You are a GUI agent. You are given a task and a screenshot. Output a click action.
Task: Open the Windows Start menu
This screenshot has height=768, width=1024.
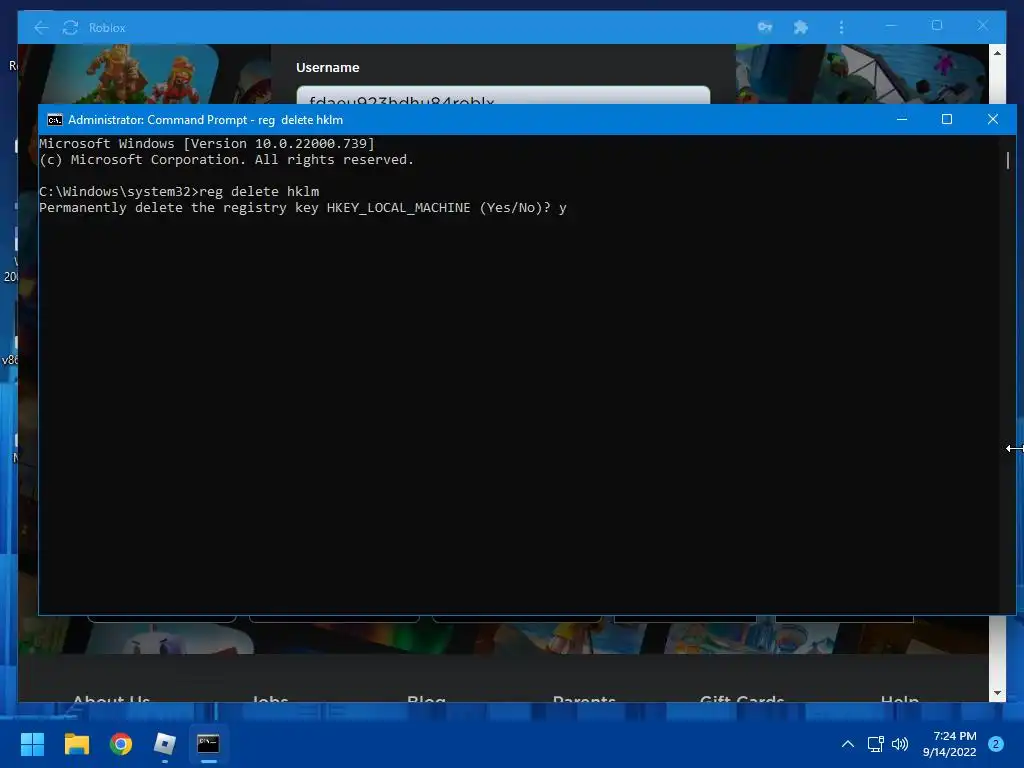pos(32,744)
